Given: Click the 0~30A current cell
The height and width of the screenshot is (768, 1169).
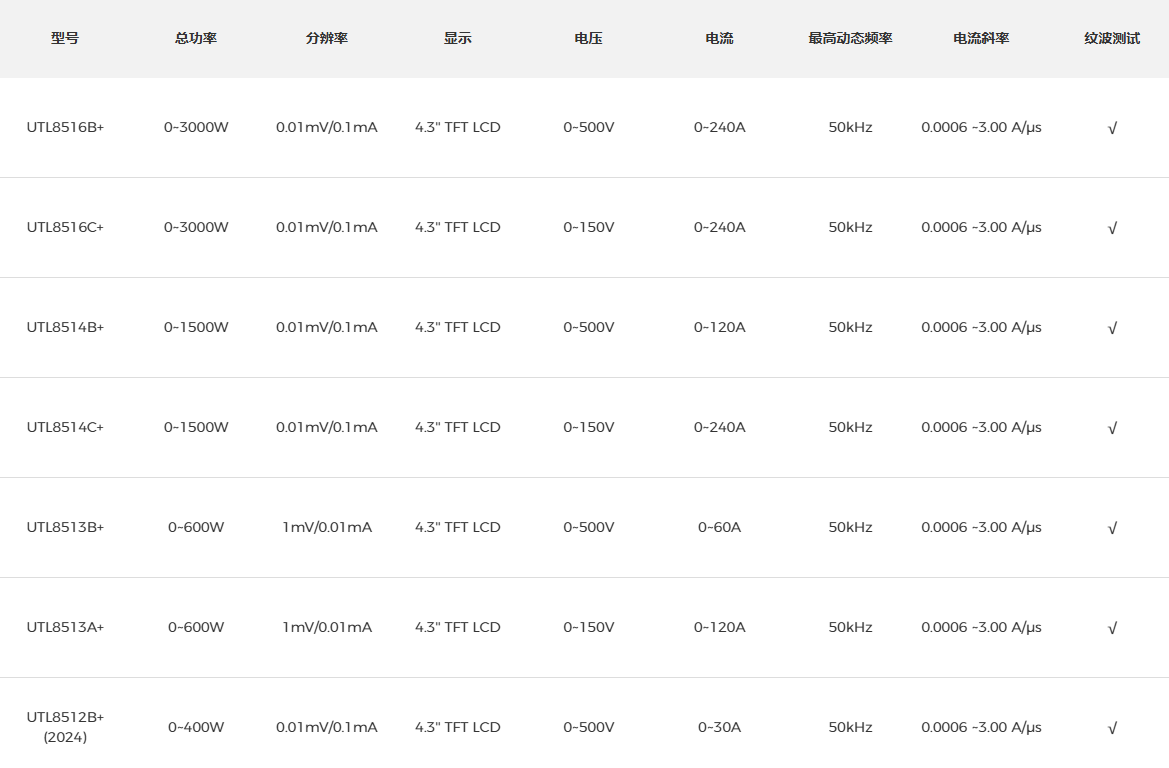Looking at the screenshot, I should tap(719, 728).
